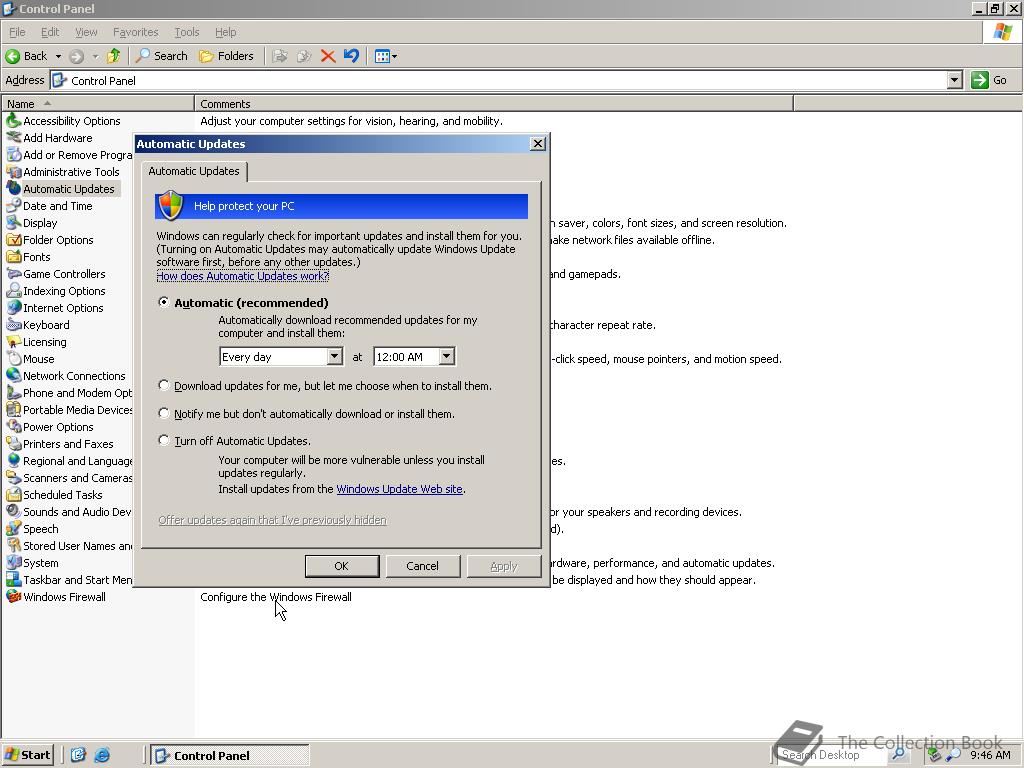Click the Views toolbar icon
The image size is (1024, 768).
click(382, 56)
